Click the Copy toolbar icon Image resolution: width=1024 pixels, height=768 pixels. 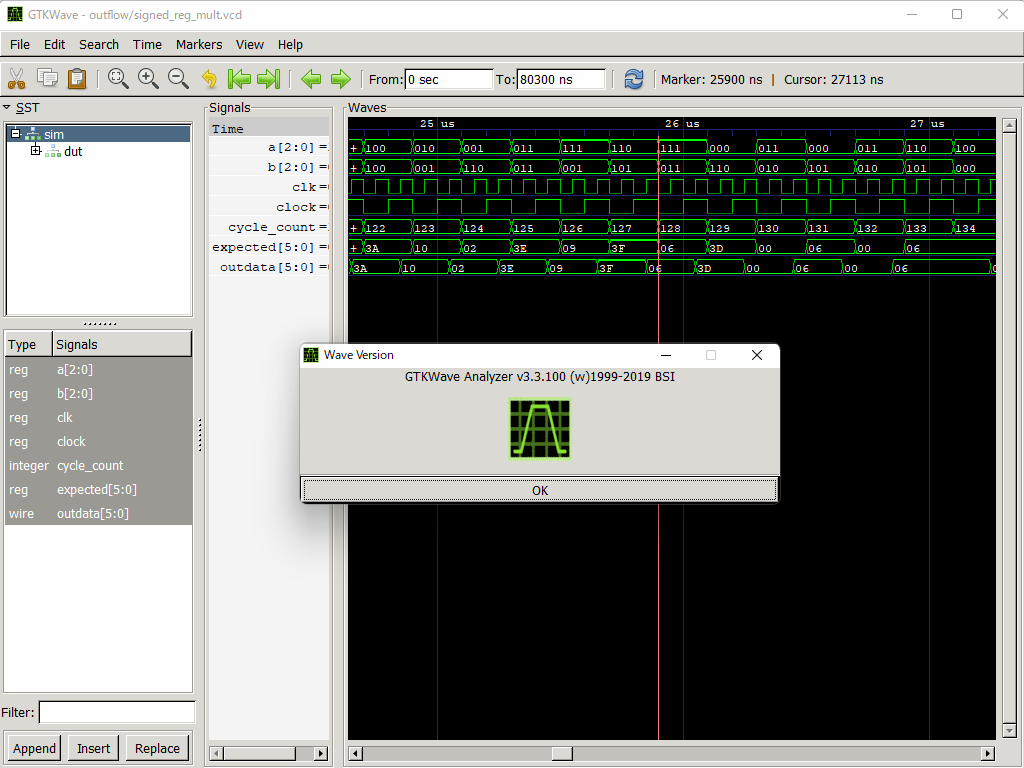(x=47, y=78)
